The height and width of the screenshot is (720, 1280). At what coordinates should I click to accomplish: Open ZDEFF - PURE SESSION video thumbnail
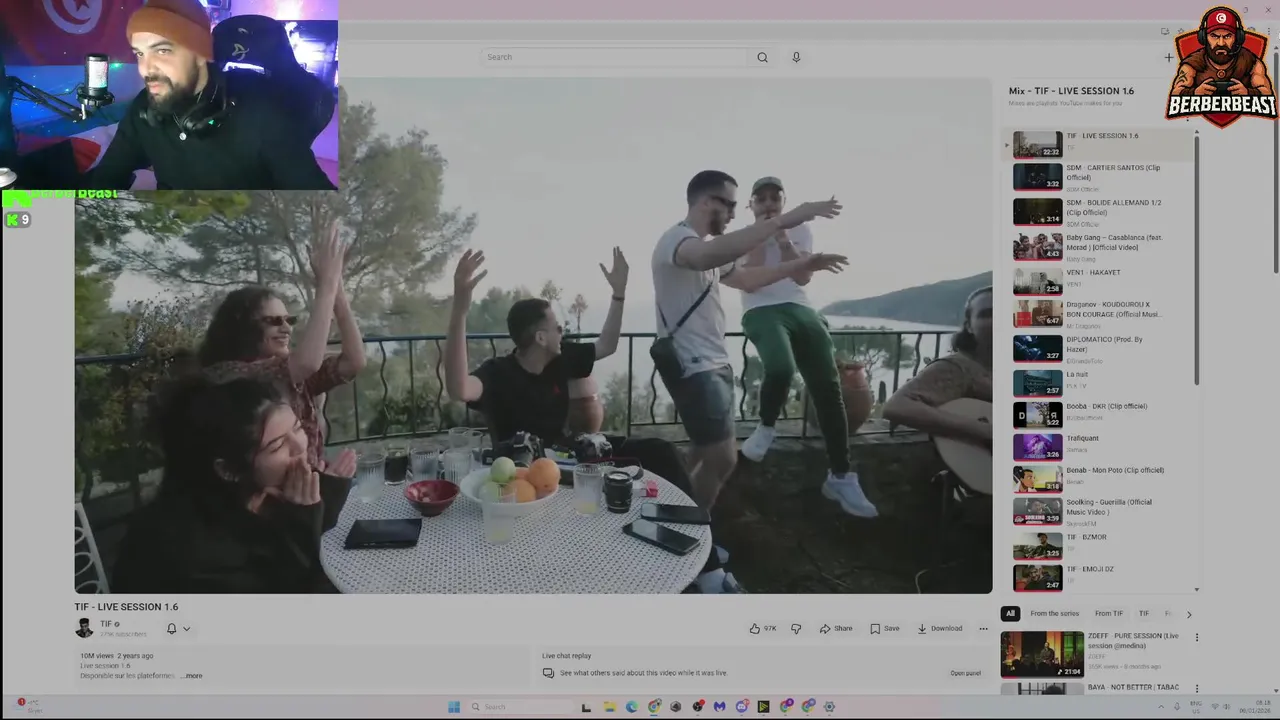click(1042, 654)
